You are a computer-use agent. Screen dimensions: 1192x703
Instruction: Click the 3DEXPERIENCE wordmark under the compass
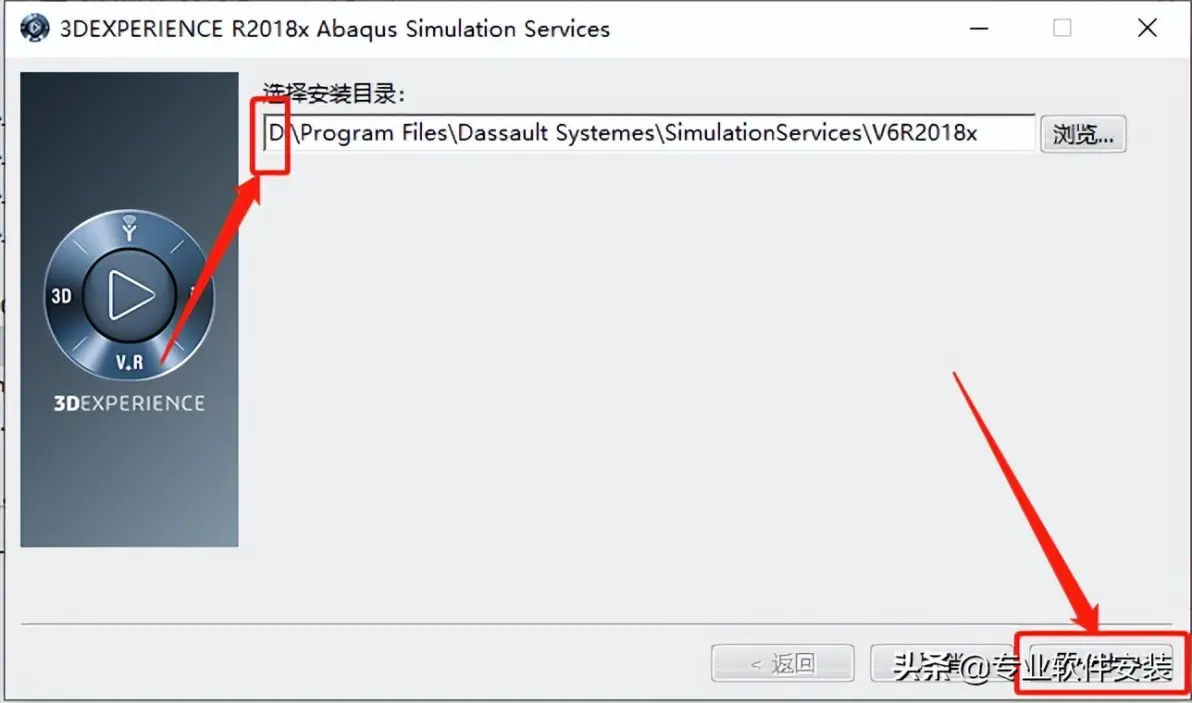point(129,403)
